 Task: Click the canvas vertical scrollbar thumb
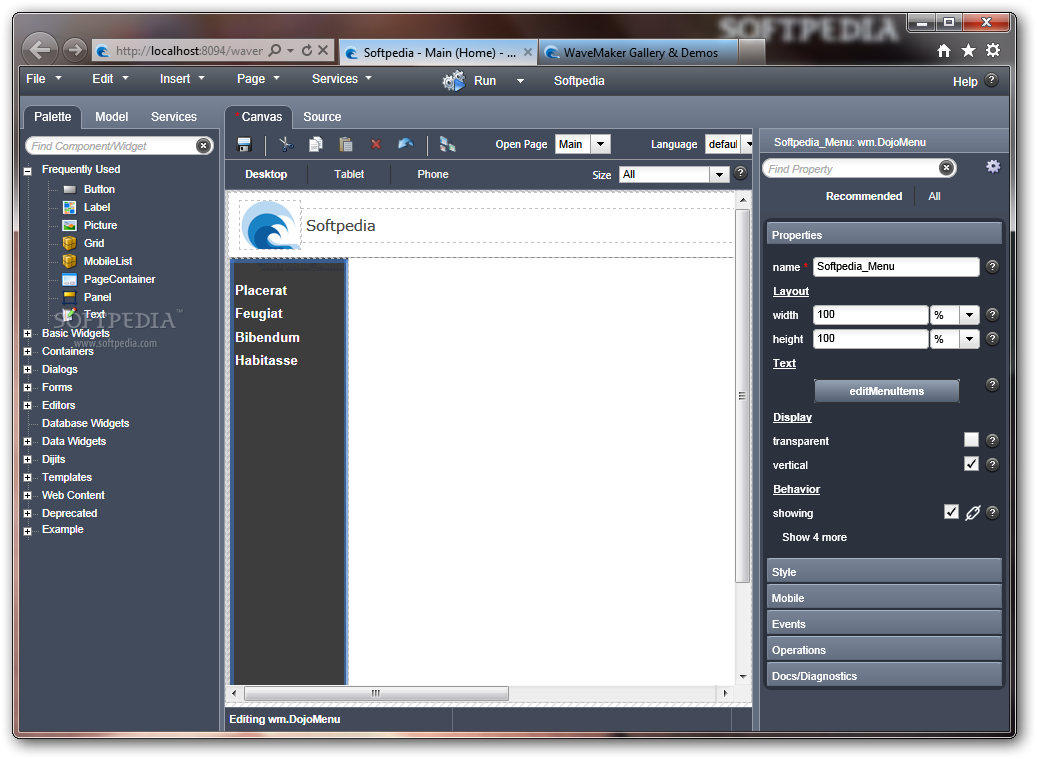[742, 396]
